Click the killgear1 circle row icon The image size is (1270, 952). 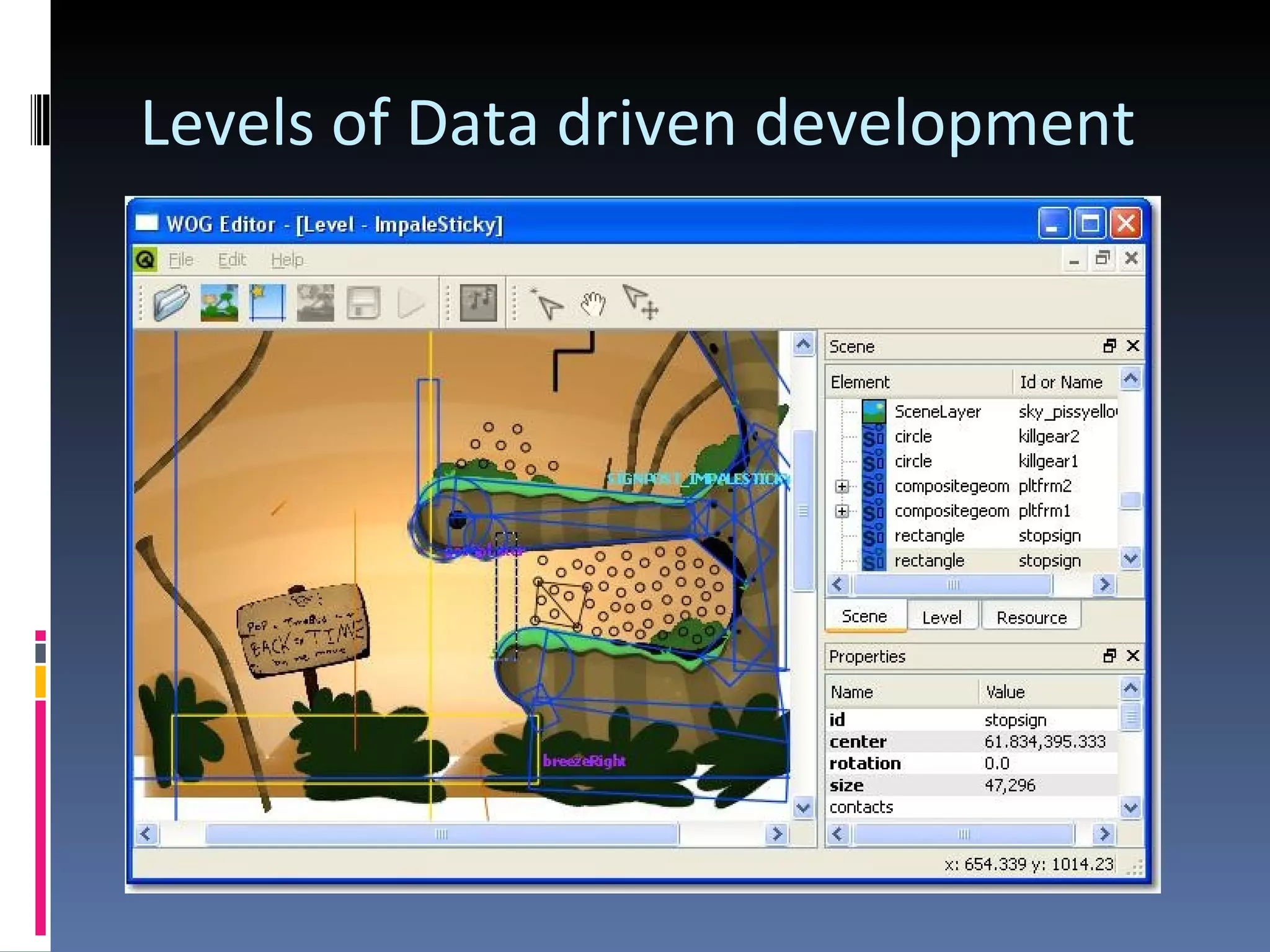pos(874,461)
